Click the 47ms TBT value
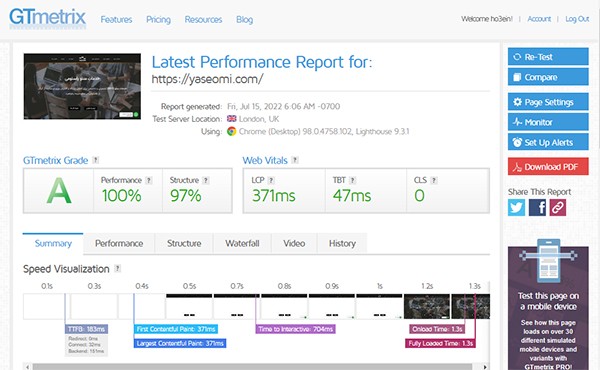 pyautogui.click(x=352, y=196)
